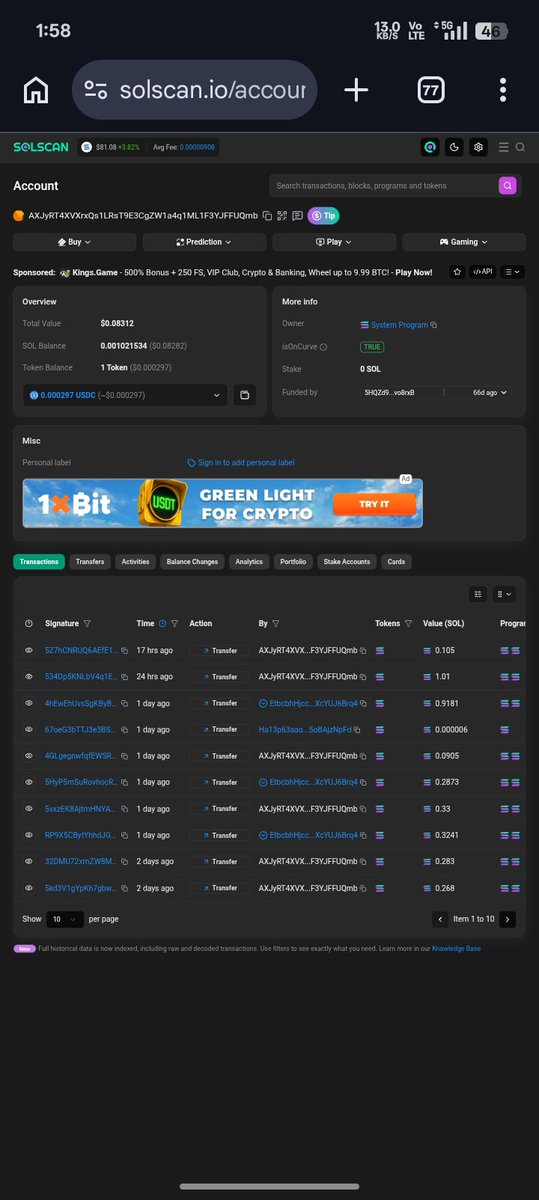Click Sign in to add personal label
The image size is (539, 1200).
click(x=241, y=462)
